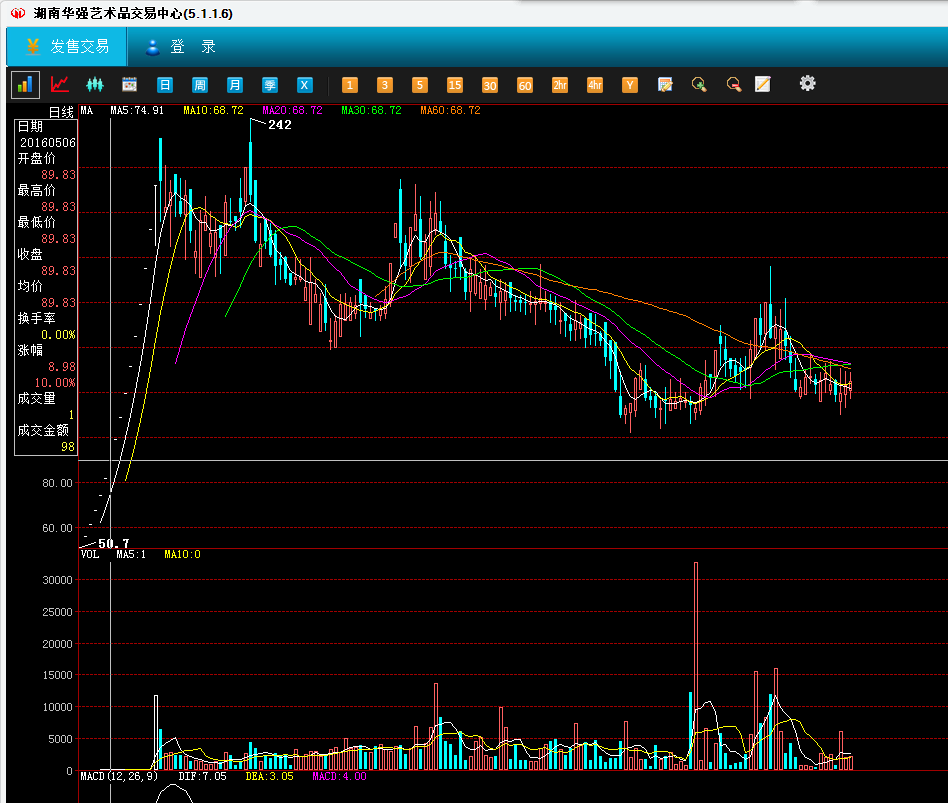948x803 pixels.
Task: Click the 30000 volume axis label
Action: tap(57, 580)
